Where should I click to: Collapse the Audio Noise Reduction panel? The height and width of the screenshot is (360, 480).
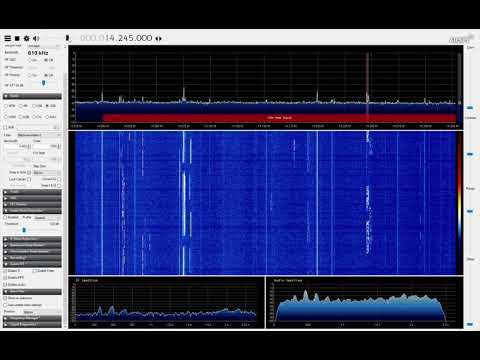[32, 211]
